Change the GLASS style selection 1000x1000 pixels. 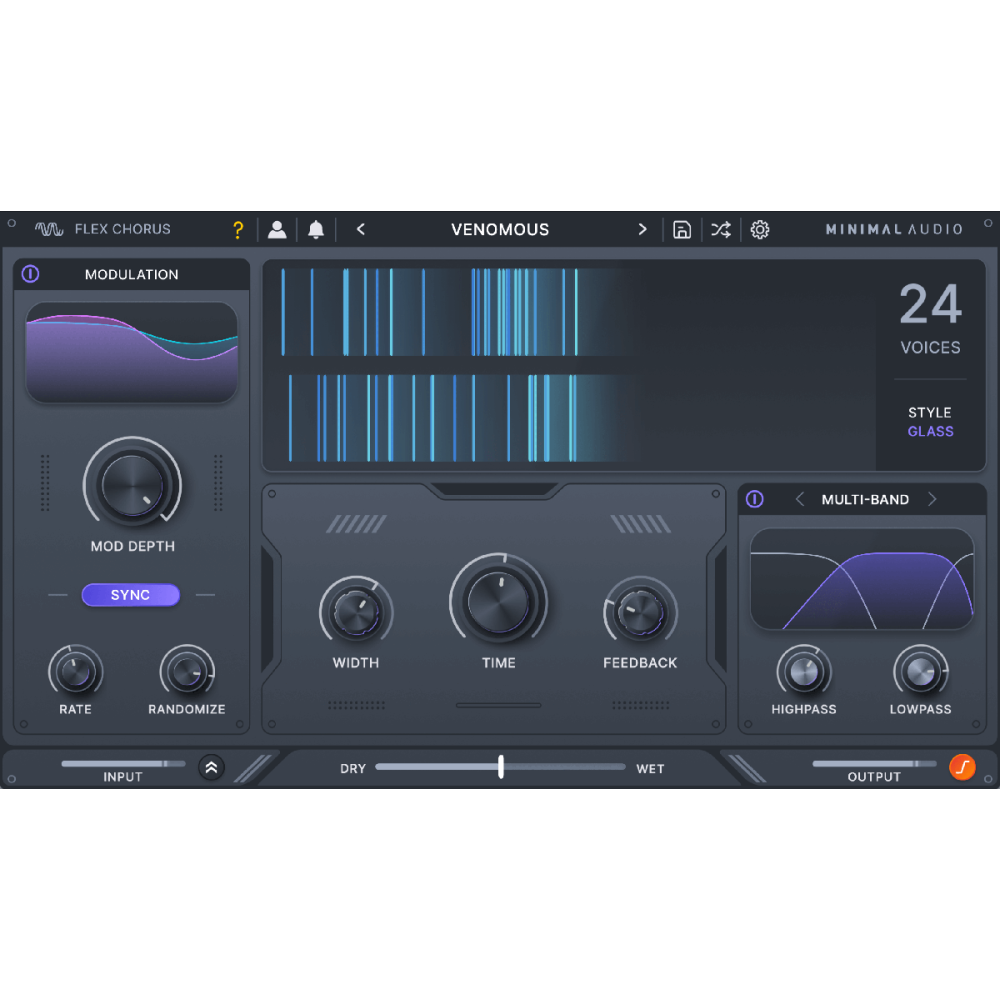pos(930,432)
